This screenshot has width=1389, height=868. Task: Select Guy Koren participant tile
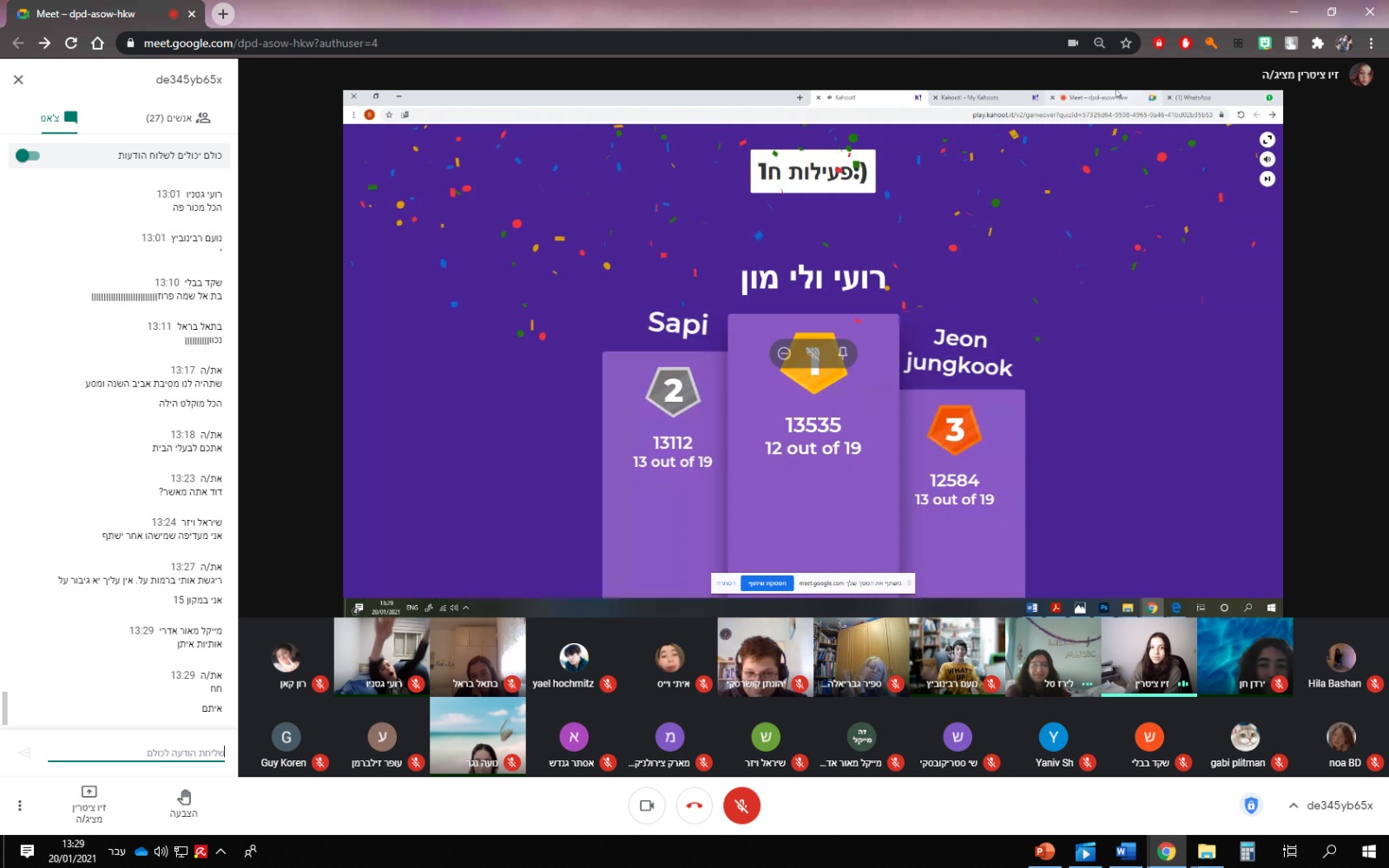click(286, 737)
